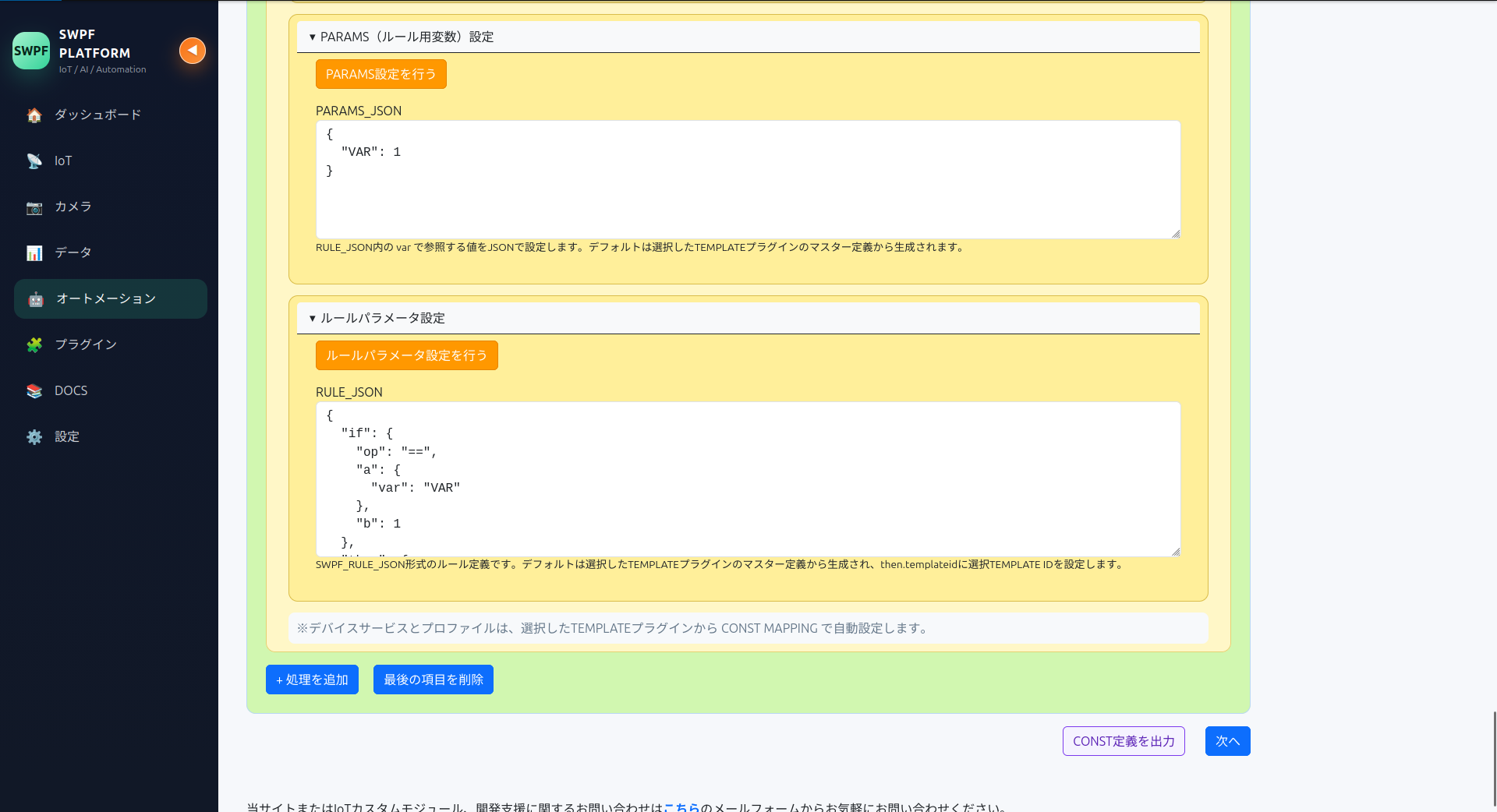Focus the PARAMS_JSON text area

click(x=748, y=179)
